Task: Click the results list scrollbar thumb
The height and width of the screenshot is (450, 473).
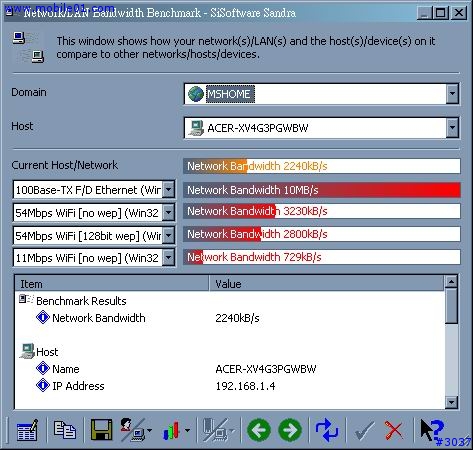Action: point(451,306)
